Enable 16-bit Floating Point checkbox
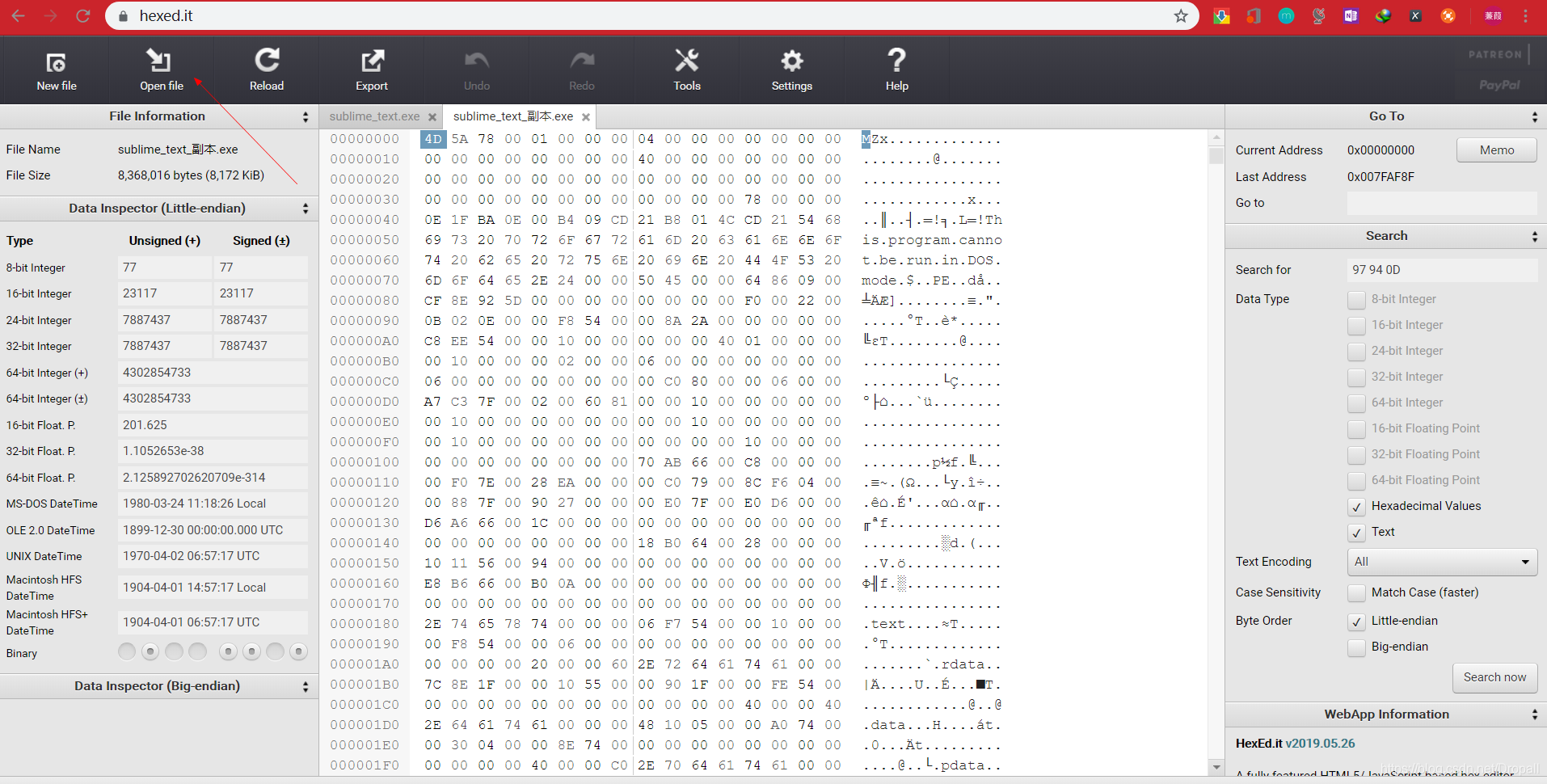 [1357, 428]
